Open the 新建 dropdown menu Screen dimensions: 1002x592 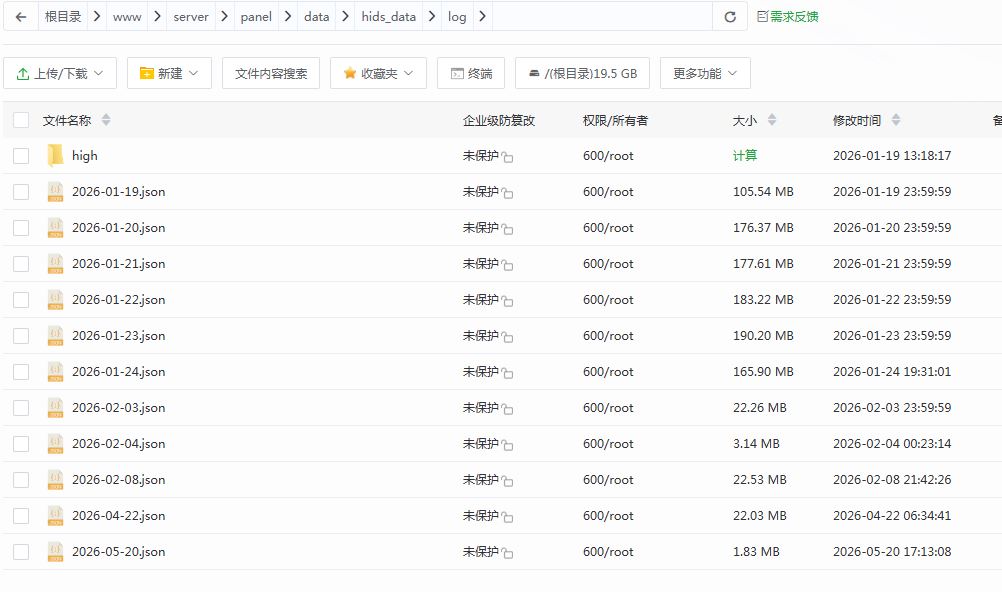(169, 73)
